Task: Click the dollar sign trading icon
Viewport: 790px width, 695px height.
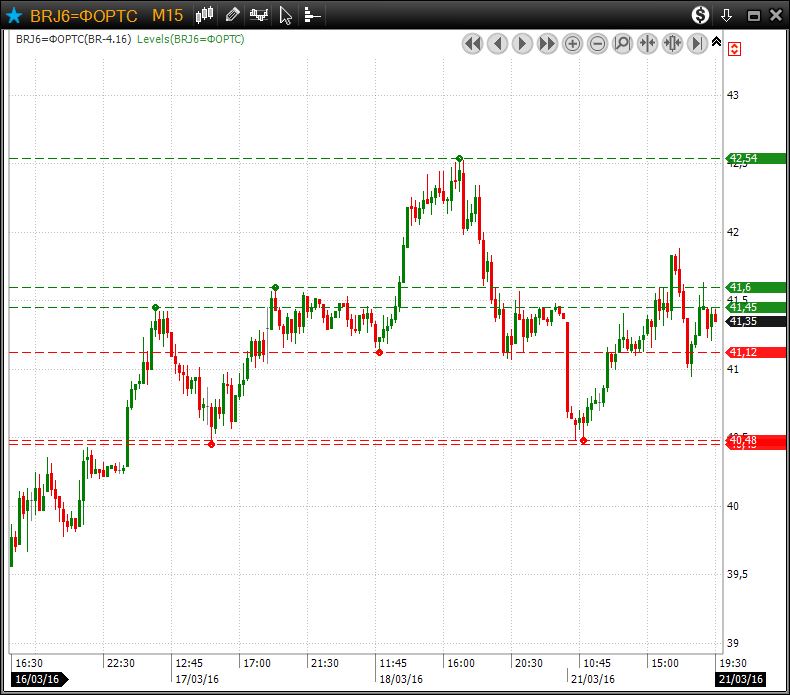Action: [701, 15]
